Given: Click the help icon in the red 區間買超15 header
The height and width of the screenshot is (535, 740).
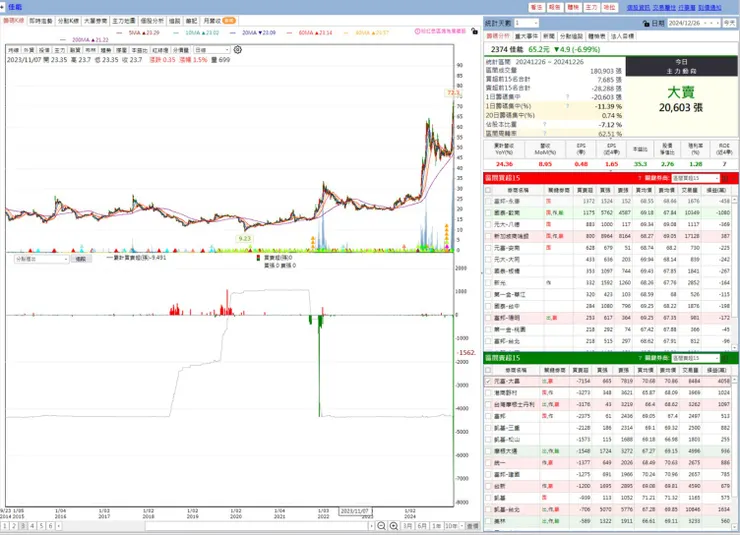Looking at the screenshot, I should pos(640,178).
